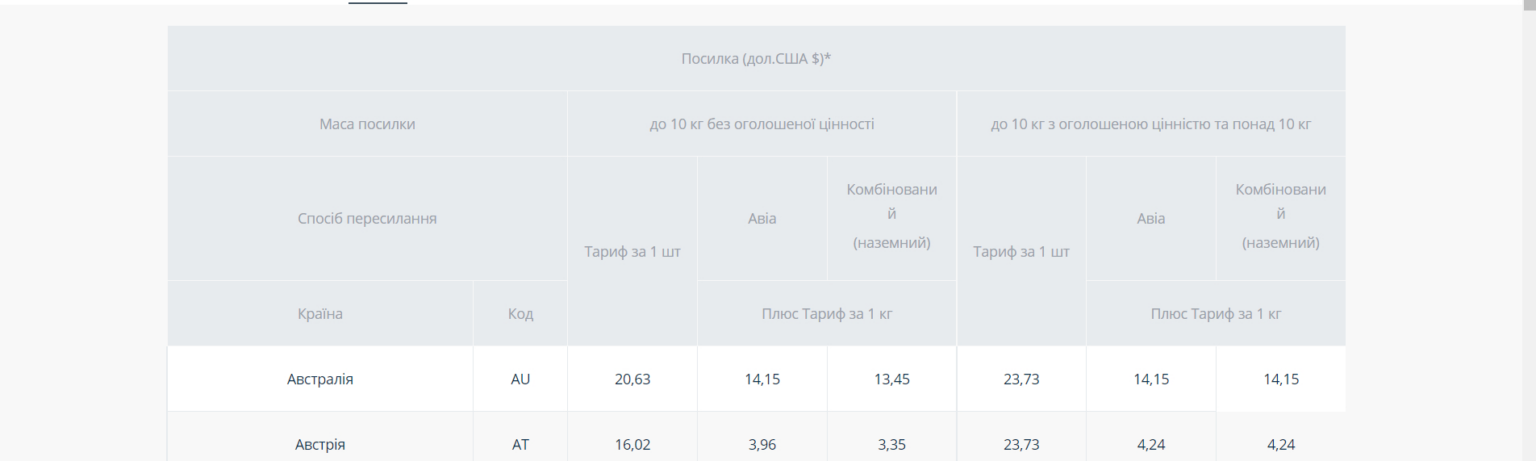
Task: Select the 13,45 combined tariff cell
Action: click(892, 379)
